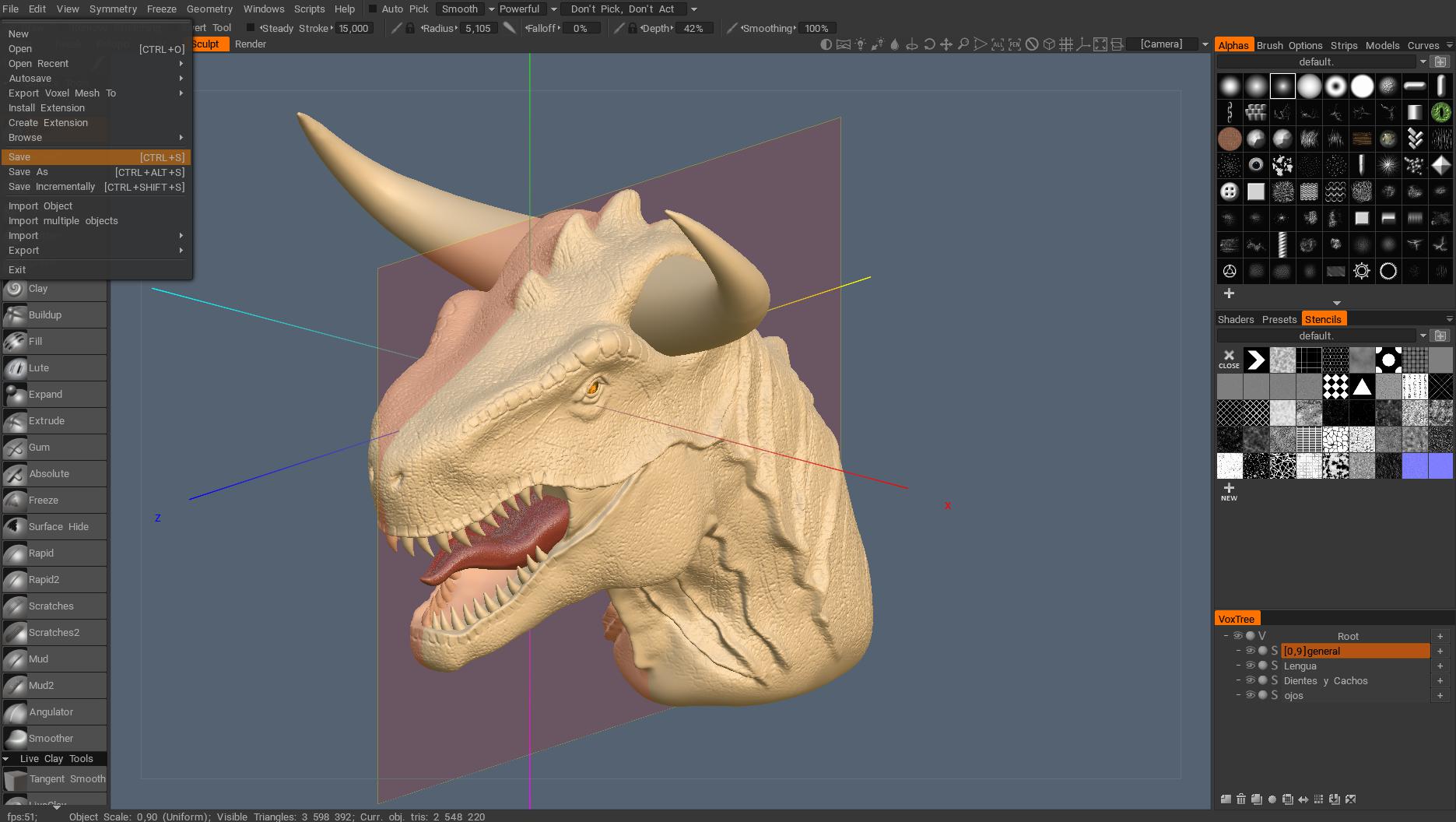Screen dimensions: 1456x822
Task: Select the Surface Hide tool
Action: 54,527
